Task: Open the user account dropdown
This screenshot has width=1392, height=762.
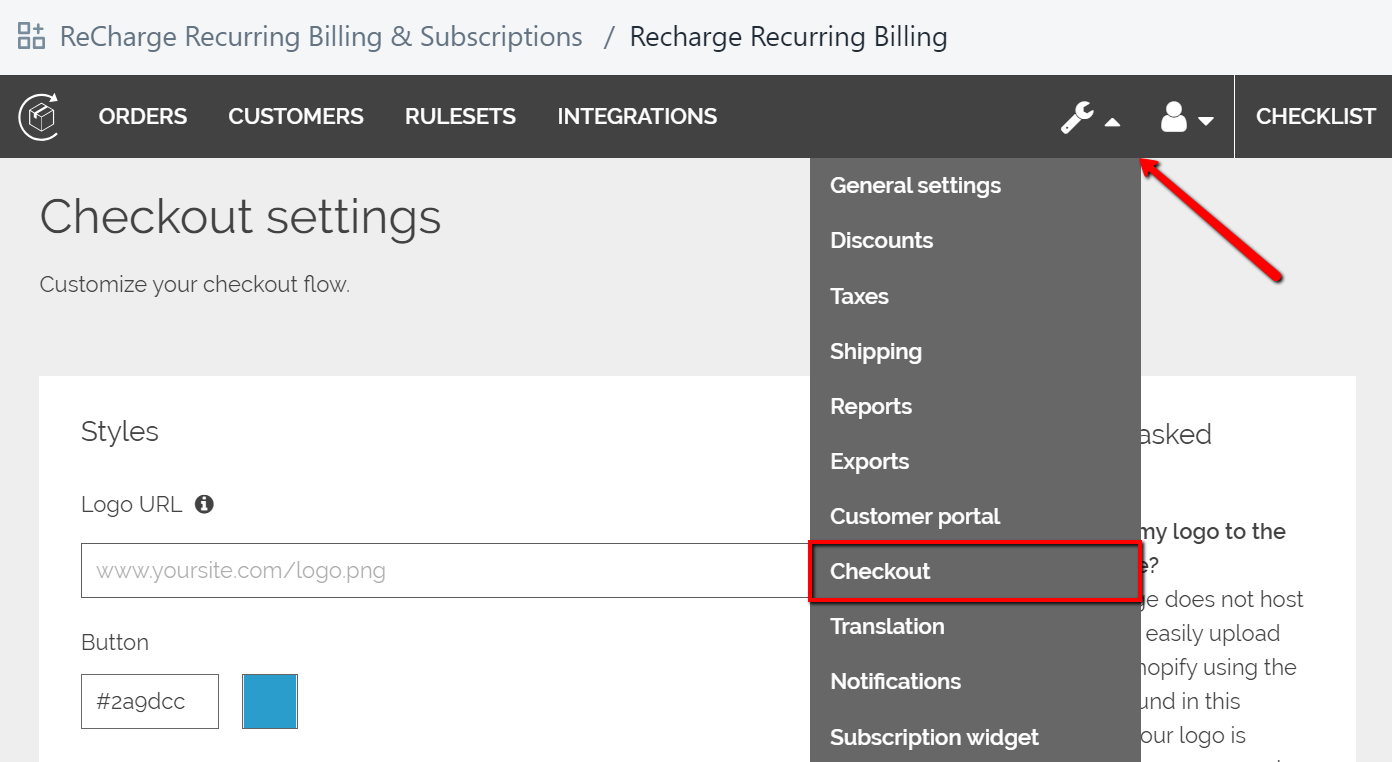Action: click(x=1186, y=118)
